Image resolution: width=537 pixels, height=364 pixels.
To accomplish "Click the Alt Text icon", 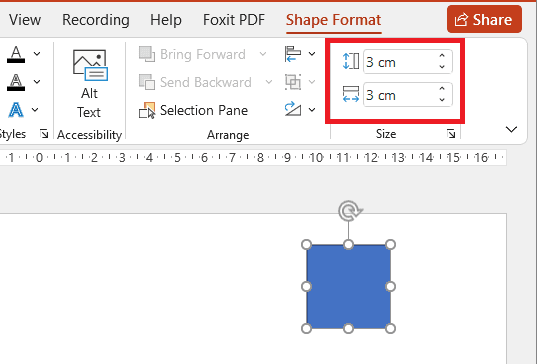I will (x=90, y=65).
